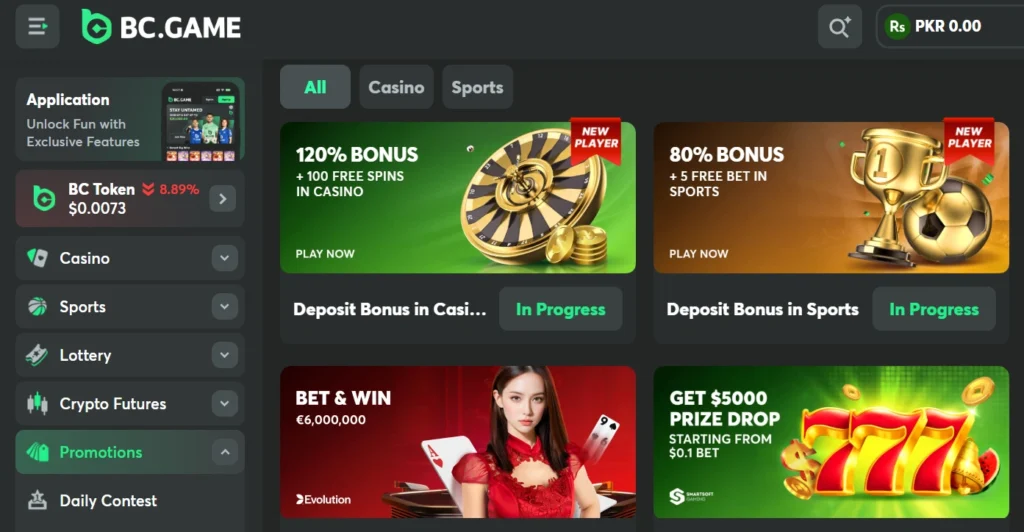Click In Progress for Casino deposit bonus

[560, 309]
